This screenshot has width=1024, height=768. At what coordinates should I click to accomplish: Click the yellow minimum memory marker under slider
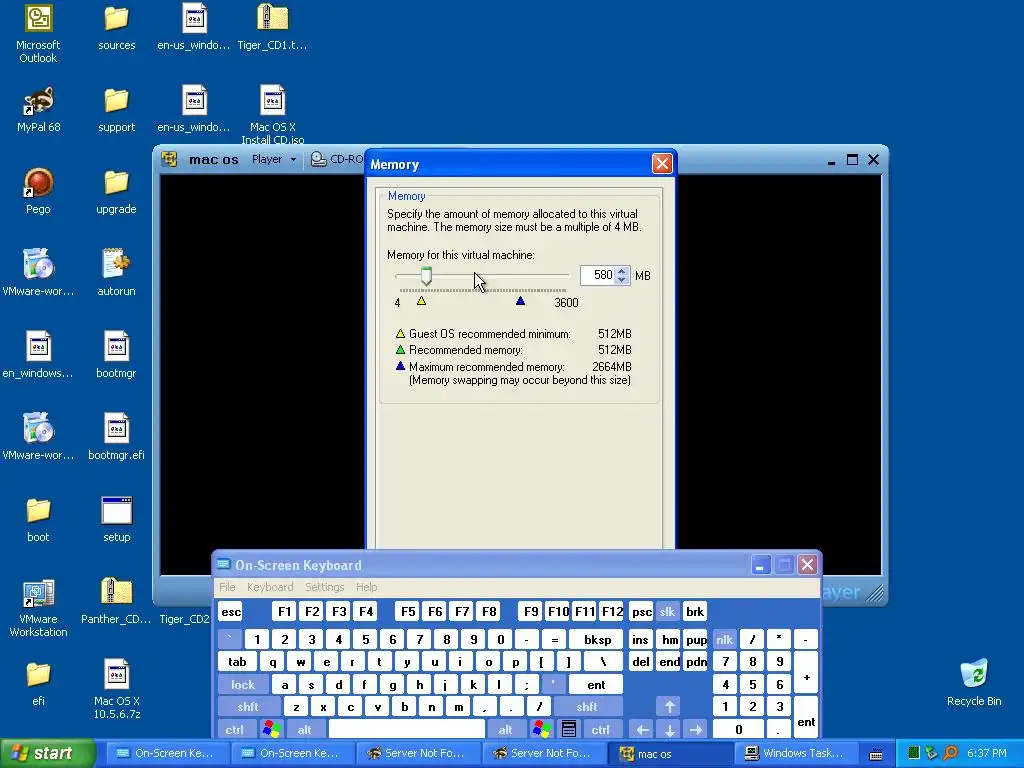point(421,300)
